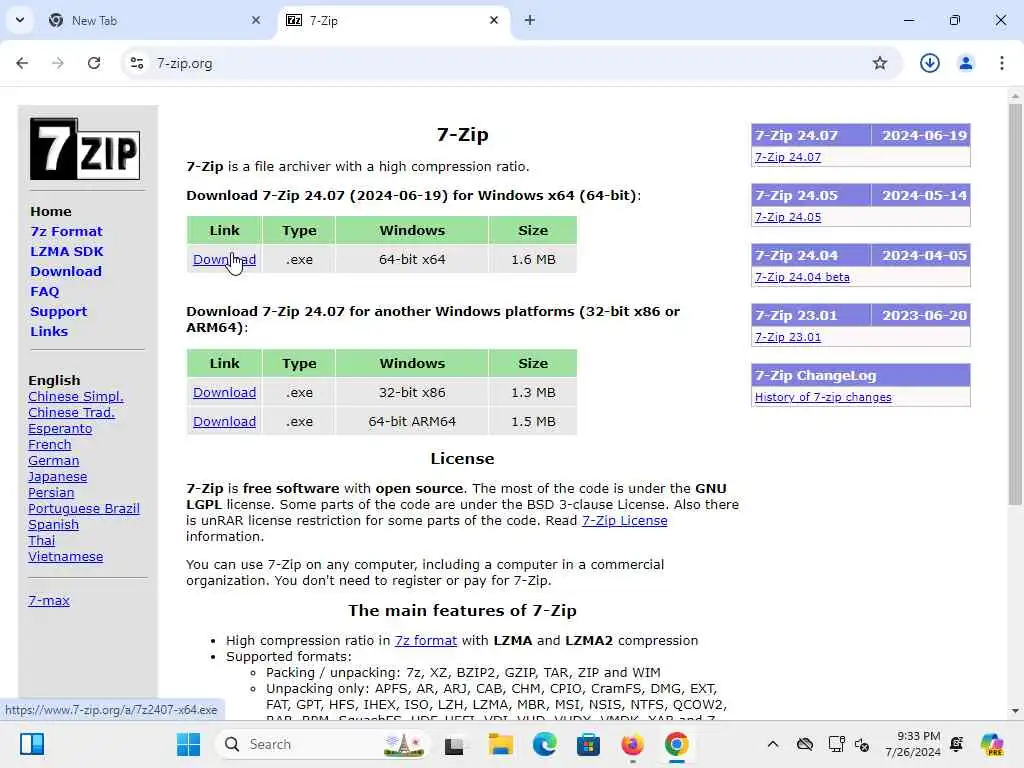Switch language to Chinese Trad.
Viewport: 1024px width, 768px height.
click(x=71, y=413)
